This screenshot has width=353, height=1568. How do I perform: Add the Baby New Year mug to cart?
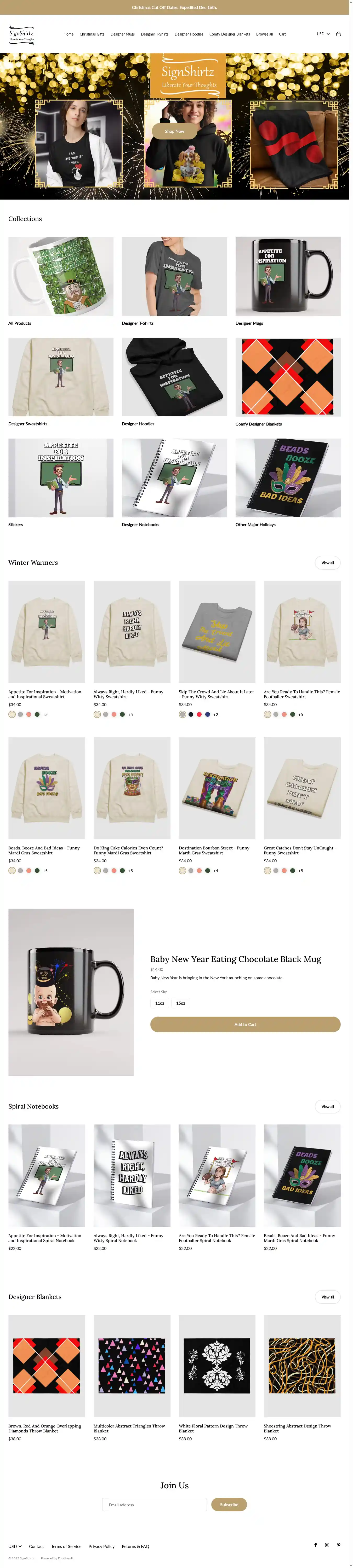tap(245, 1024)
